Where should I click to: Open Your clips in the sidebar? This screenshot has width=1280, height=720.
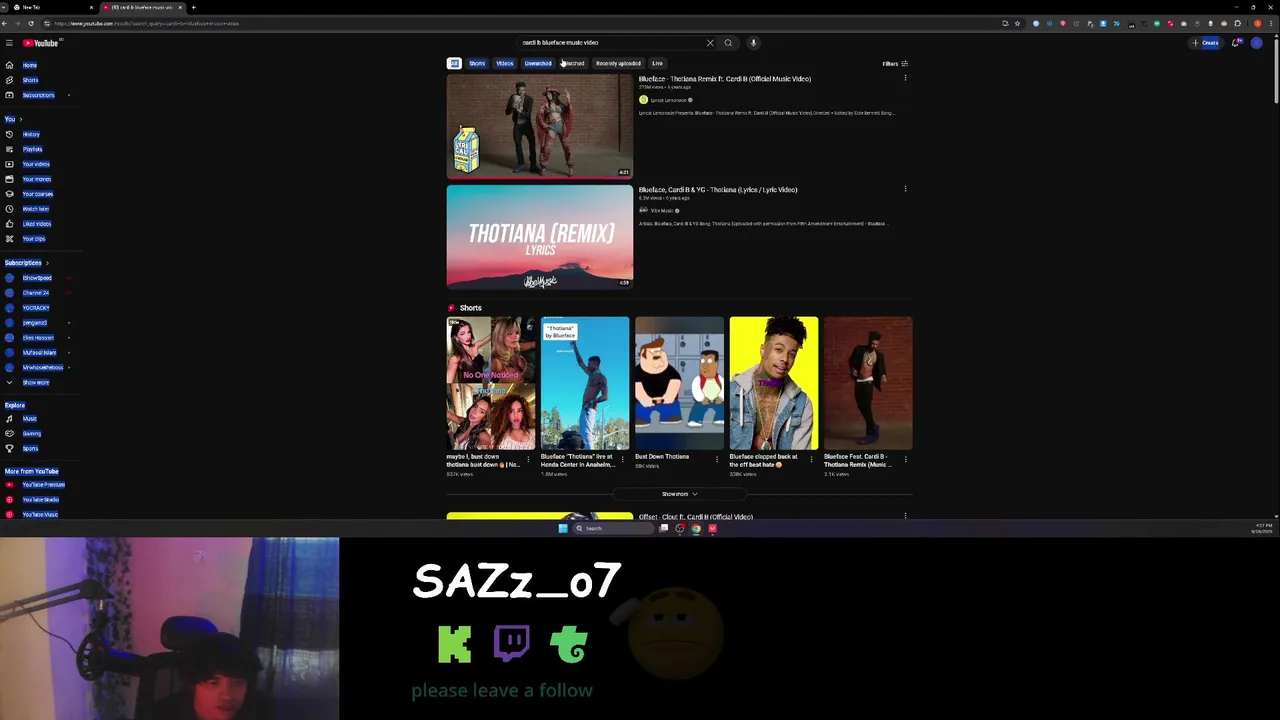(x=33, y=239)
